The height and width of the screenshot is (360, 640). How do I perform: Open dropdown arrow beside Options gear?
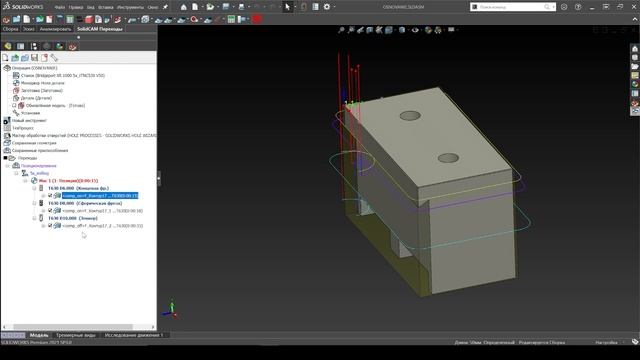tap(334, 7)
